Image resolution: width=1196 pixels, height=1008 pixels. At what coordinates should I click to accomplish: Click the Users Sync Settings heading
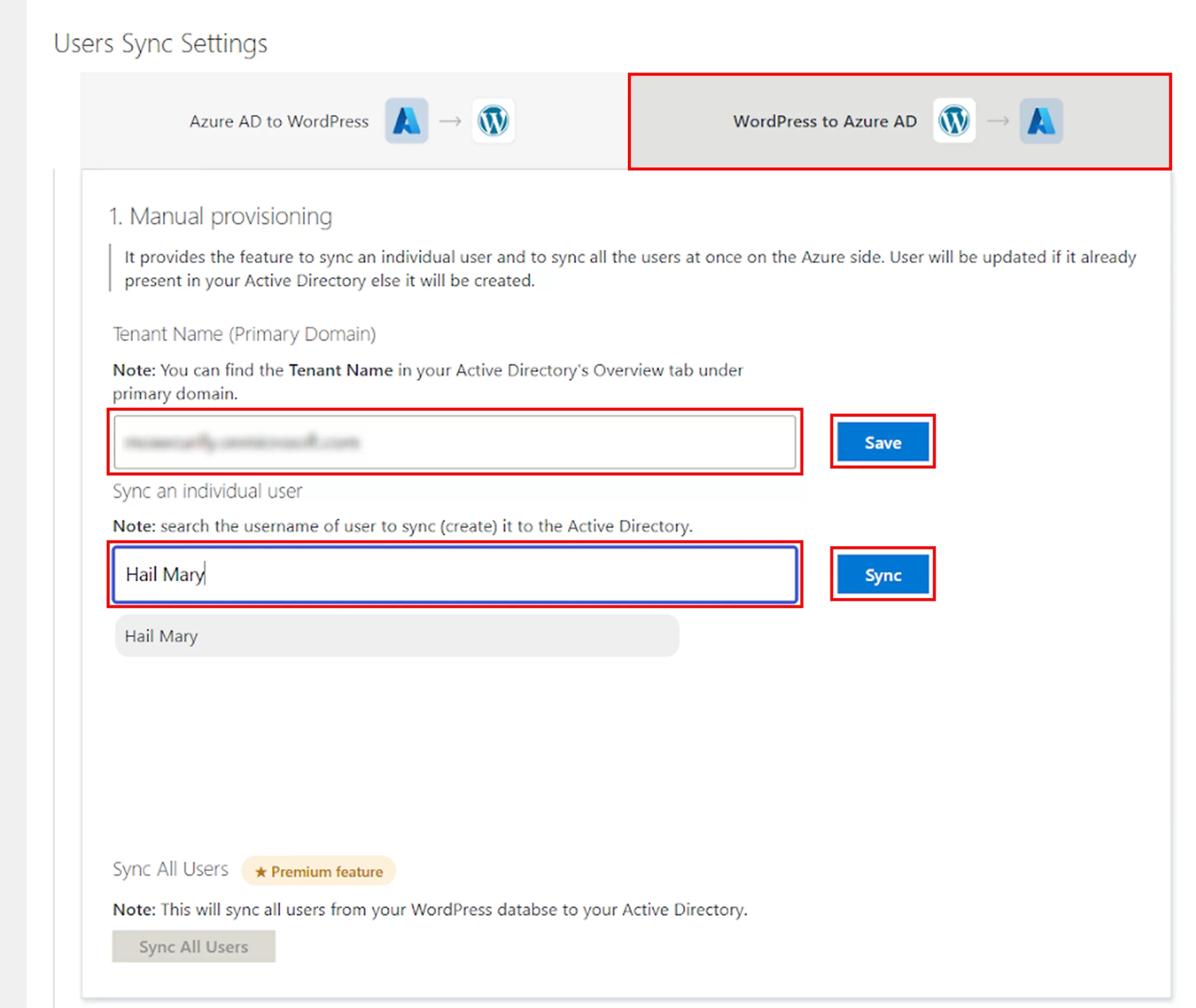(161, 43)
